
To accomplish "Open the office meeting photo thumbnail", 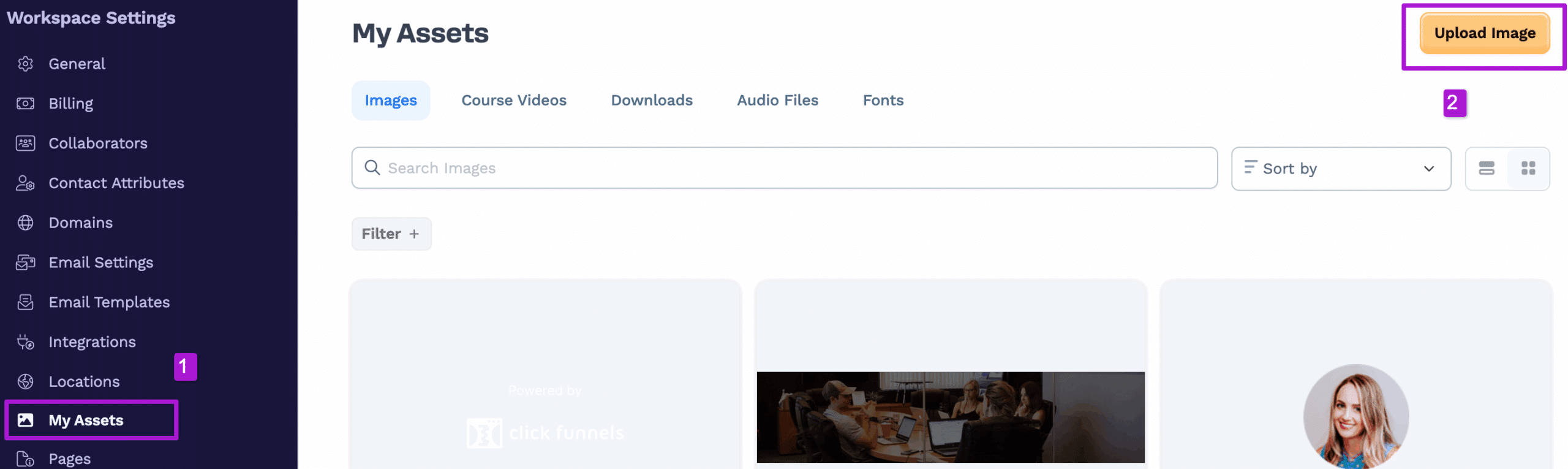I will coord(951,417).
